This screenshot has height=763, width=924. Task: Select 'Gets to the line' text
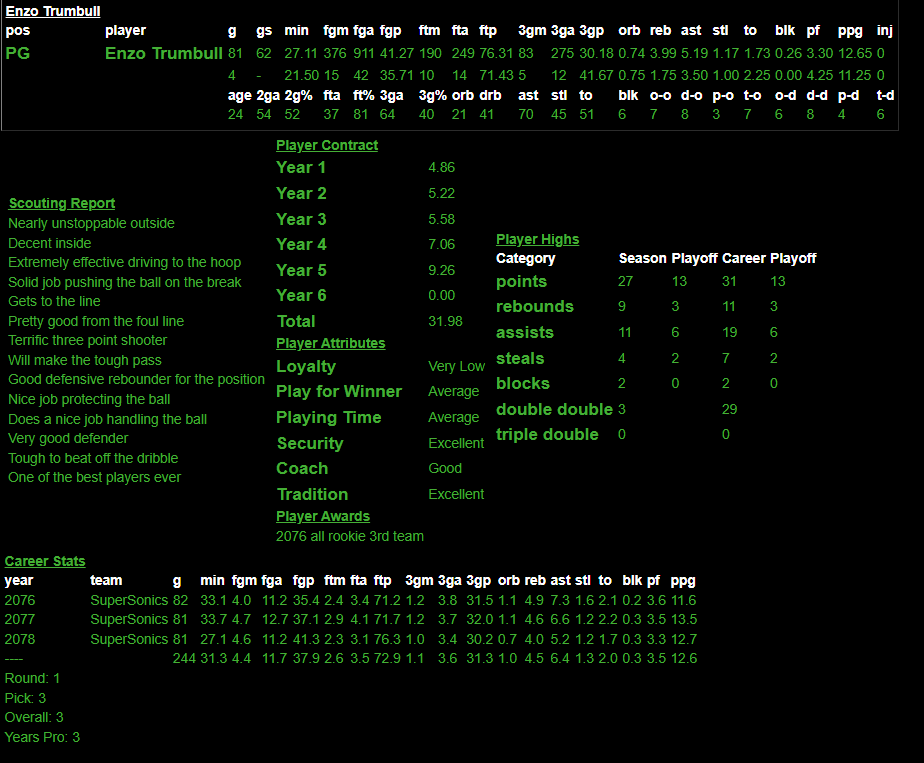pos(54,301)
